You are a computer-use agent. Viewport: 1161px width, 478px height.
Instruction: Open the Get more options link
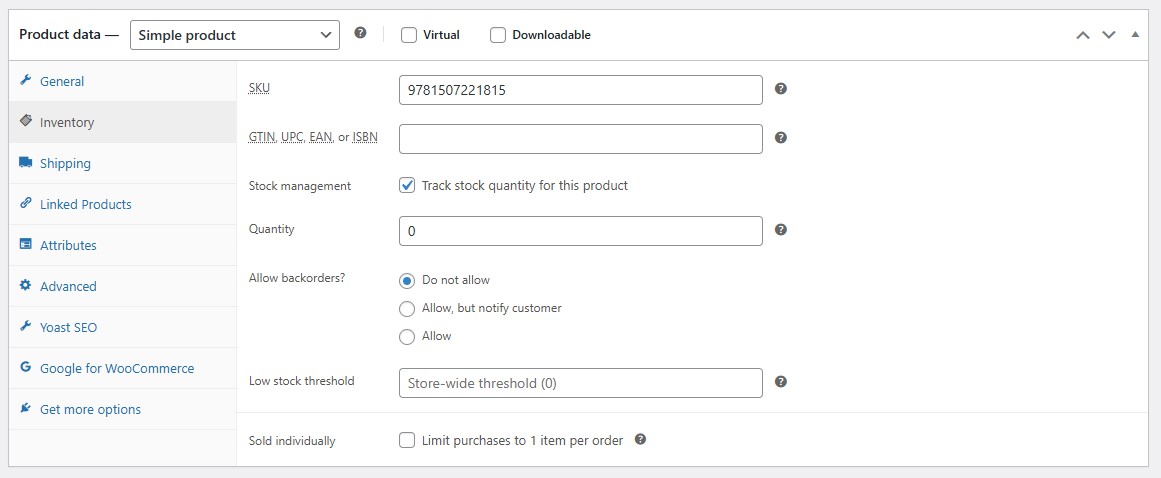[90, 409]
